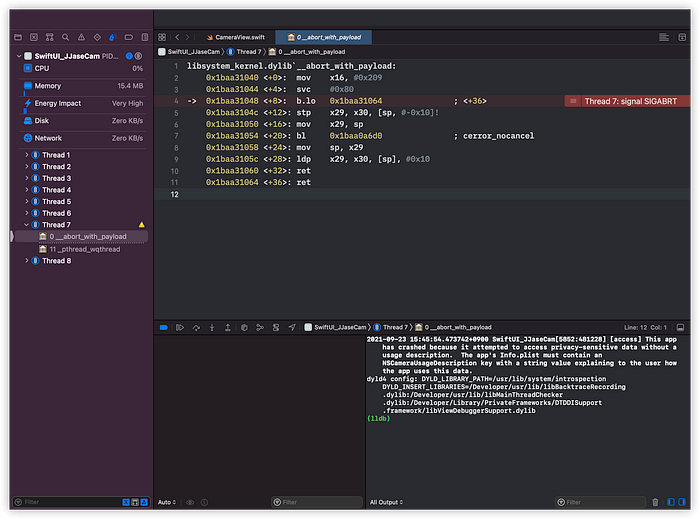Open the Test navigator diamond icon
The width and height of the screenshot is (700, 519).
97,37
